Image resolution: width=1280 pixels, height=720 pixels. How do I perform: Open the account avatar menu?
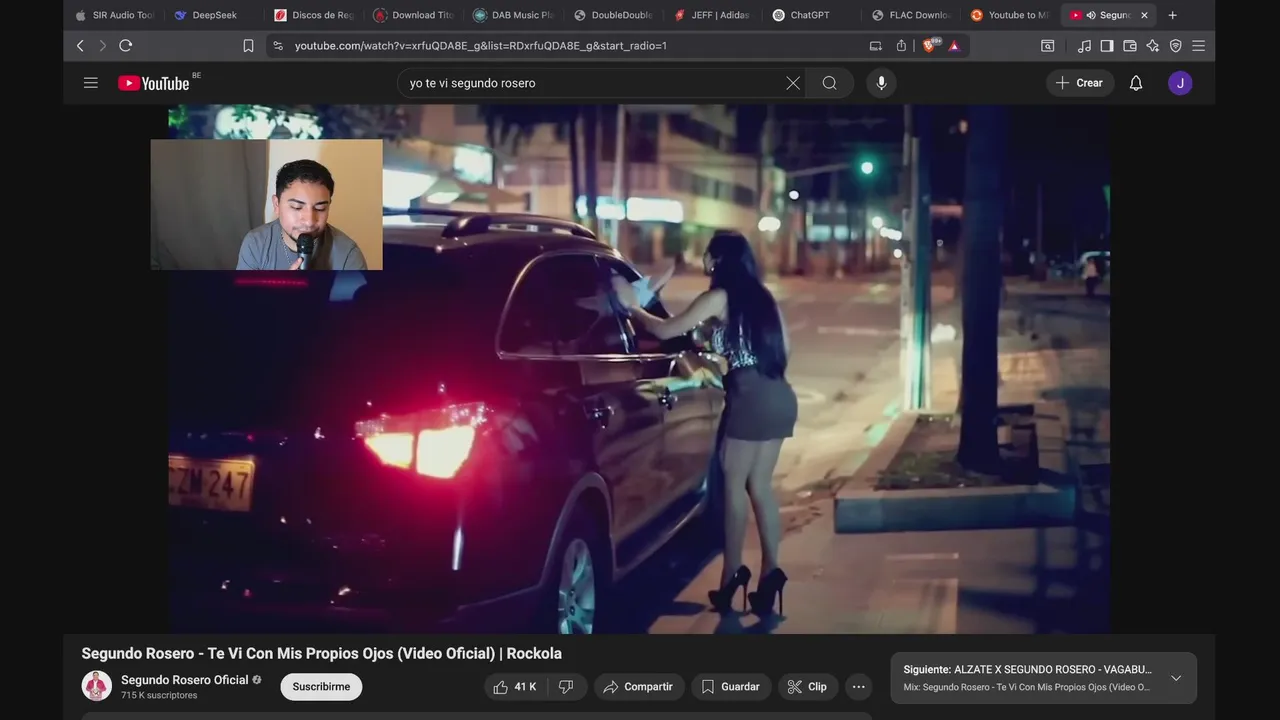[1180, 83]
